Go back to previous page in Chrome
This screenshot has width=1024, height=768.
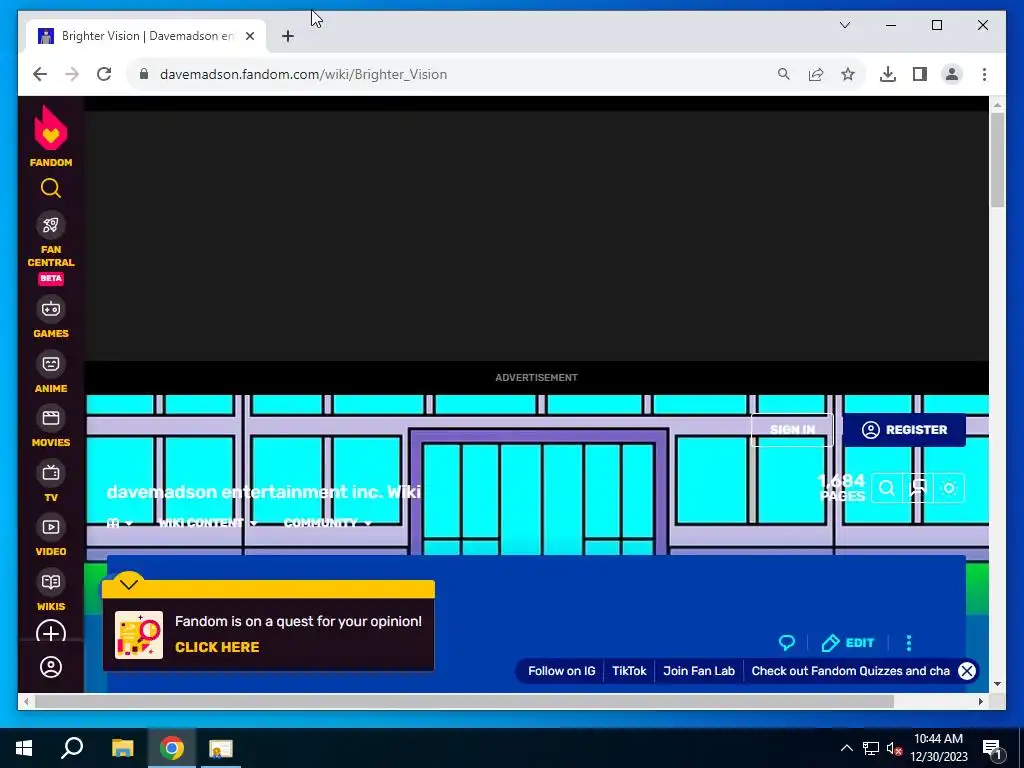[40, 74]
